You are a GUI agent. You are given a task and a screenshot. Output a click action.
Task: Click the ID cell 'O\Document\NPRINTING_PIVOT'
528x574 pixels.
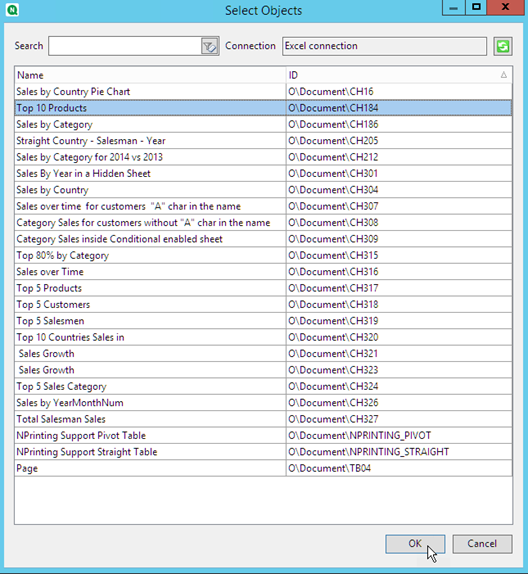coord(399,436)
